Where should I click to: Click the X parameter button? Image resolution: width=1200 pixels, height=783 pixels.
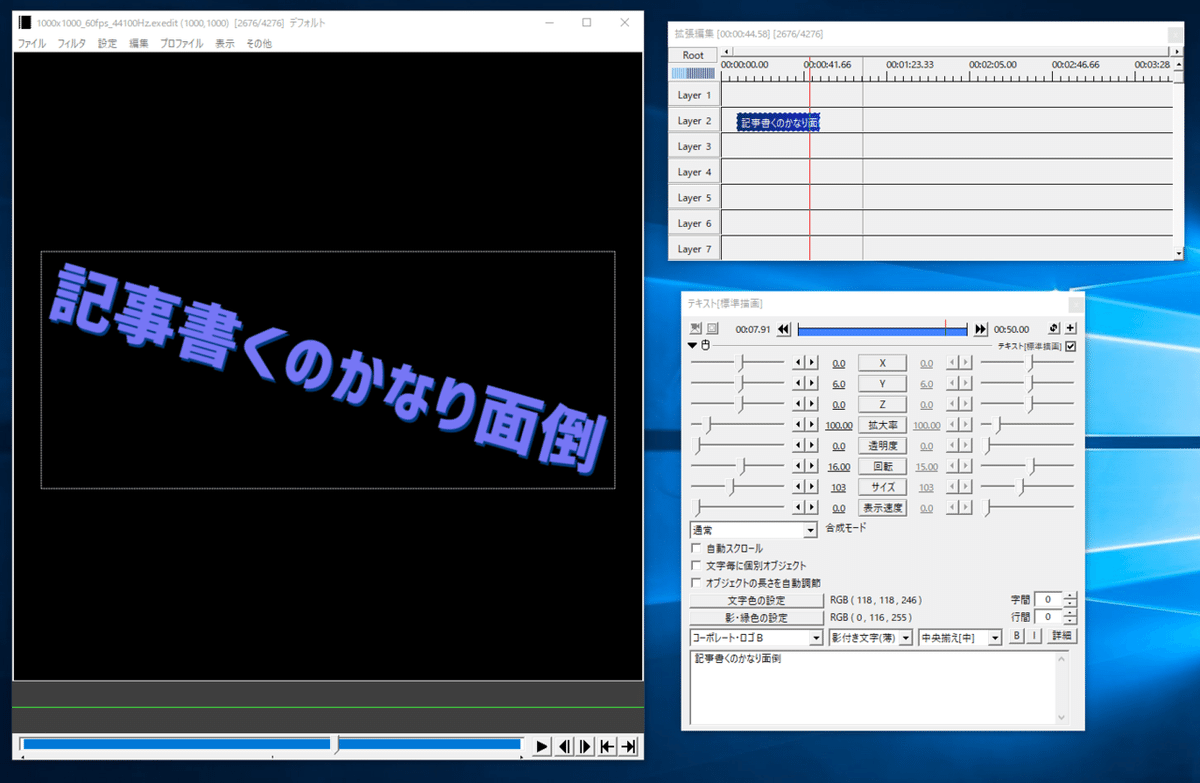[x=883, y=364]
